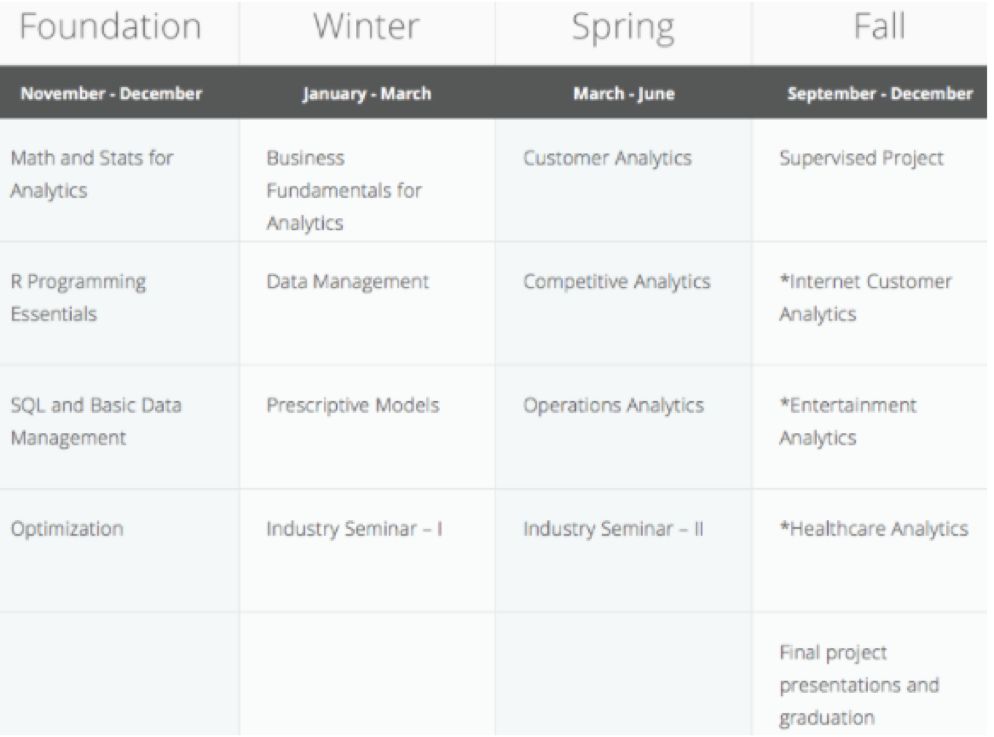Screen dimensions: 994x737
Task: Click the Customer Analytics course
Action: (607, 158)
